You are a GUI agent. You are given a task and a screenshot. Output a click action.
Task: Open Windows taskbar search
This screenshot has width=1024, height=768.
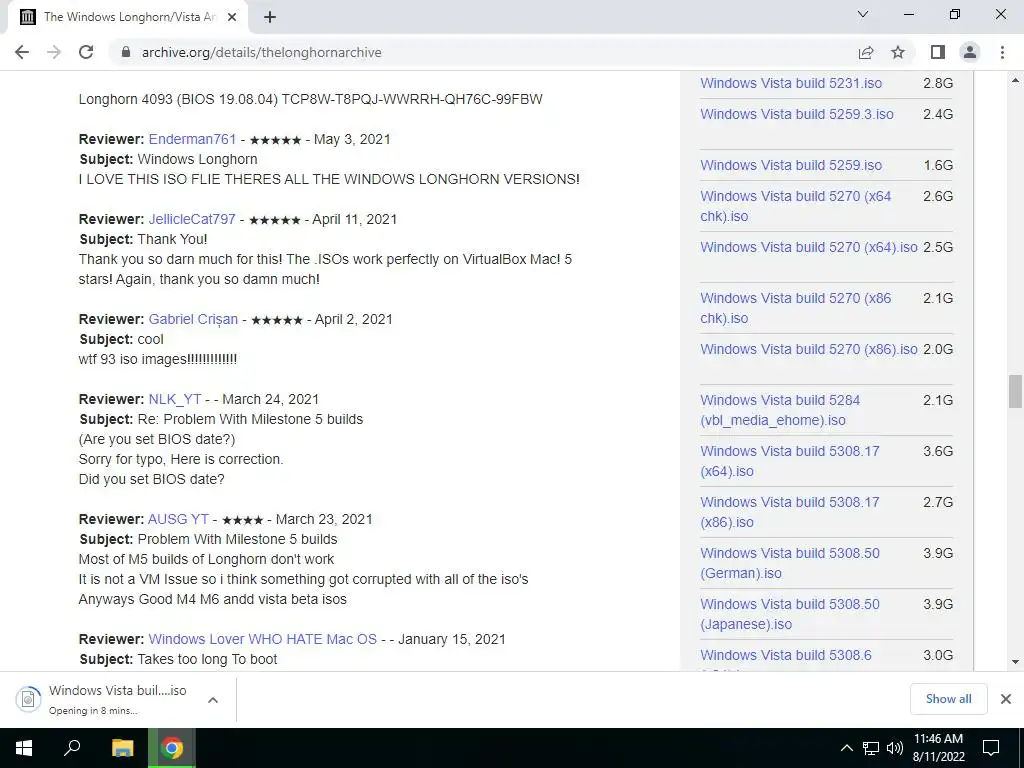tap(72, 748)
